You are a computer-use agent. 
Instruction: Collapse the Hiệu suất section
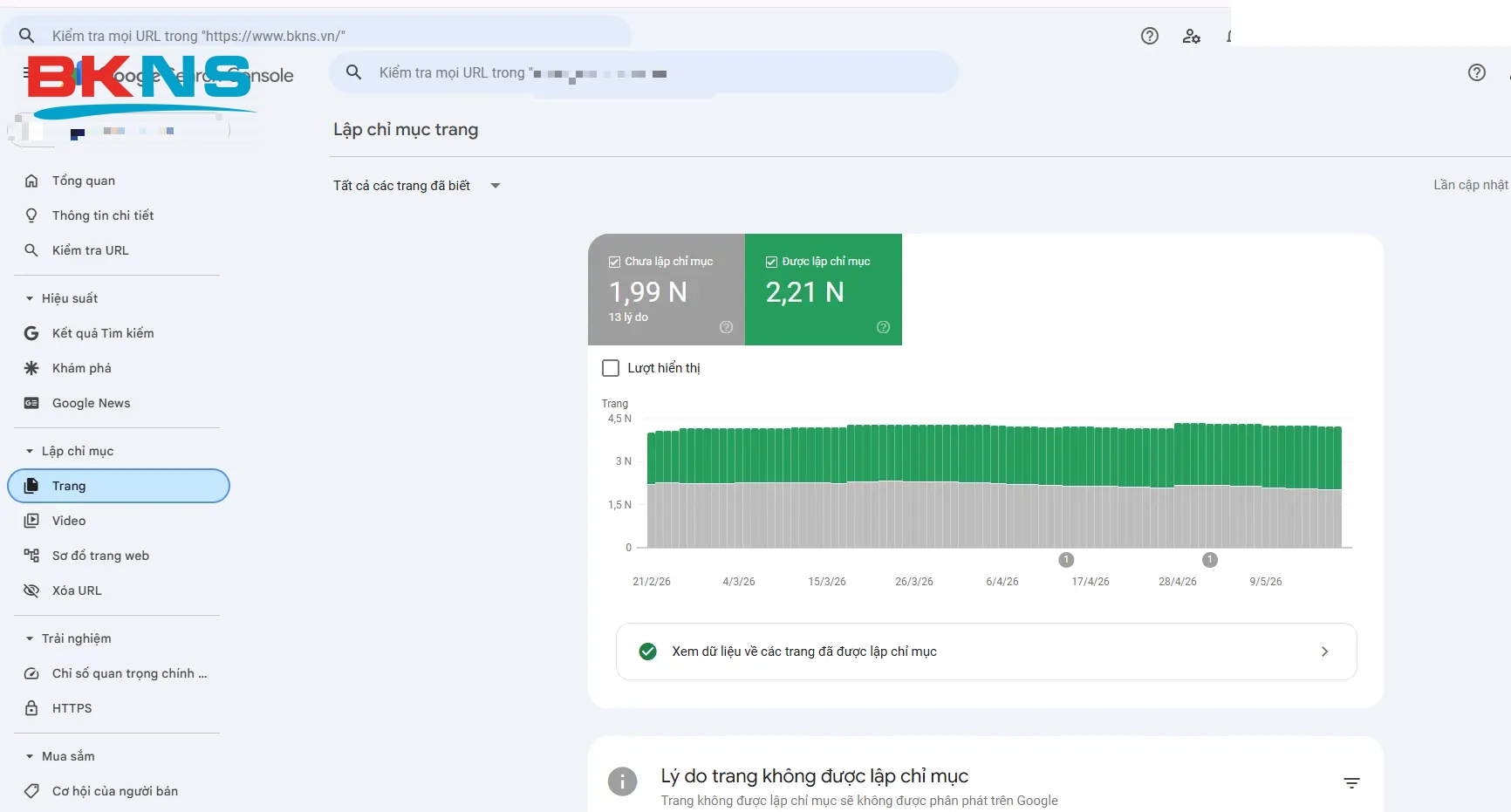[30, 298]
